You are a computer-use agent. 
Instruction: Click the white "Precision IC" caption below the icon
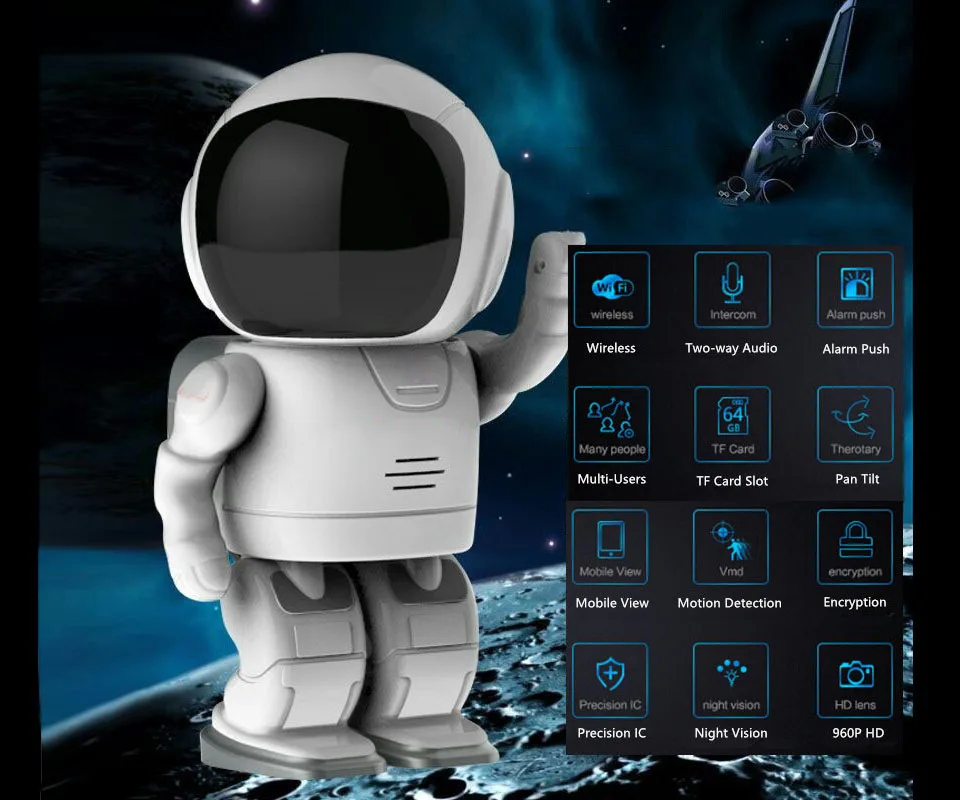[612, 733]
